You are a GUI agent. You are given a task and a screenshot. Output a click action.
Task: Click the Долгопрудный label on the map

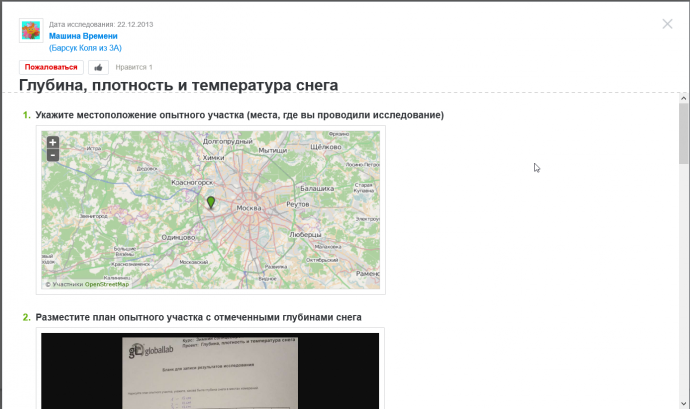click(x=228, y=141)
